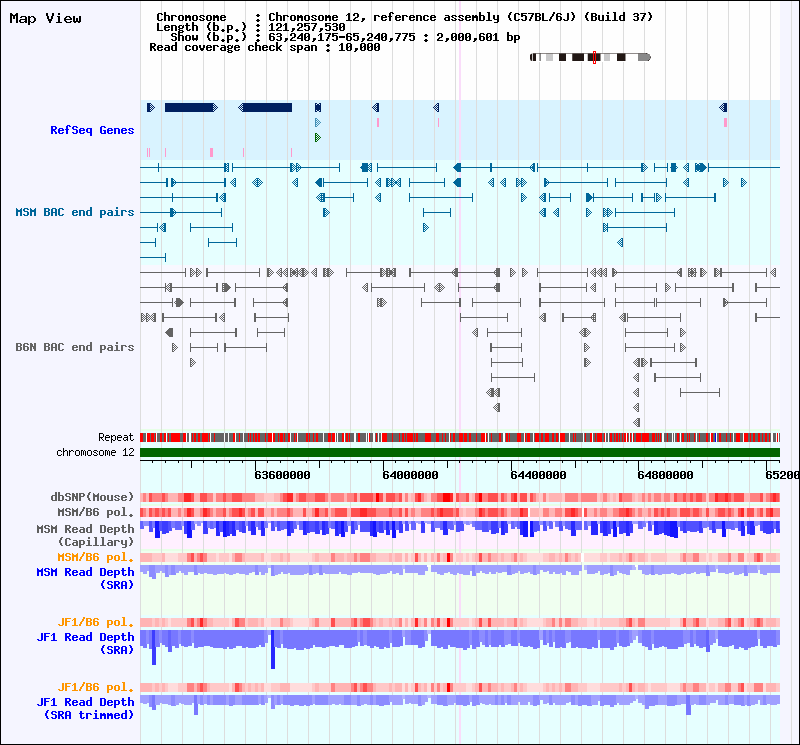Select the long left-pointing RefSeq gene bar
This screenshot has width=800, height=745.
265,108
